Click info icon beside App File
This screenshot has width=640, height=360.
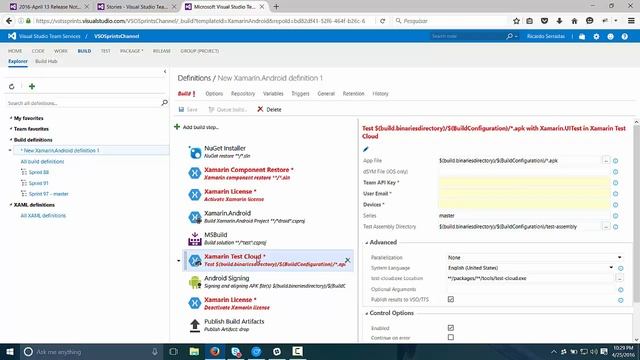(x=616, y=161)
